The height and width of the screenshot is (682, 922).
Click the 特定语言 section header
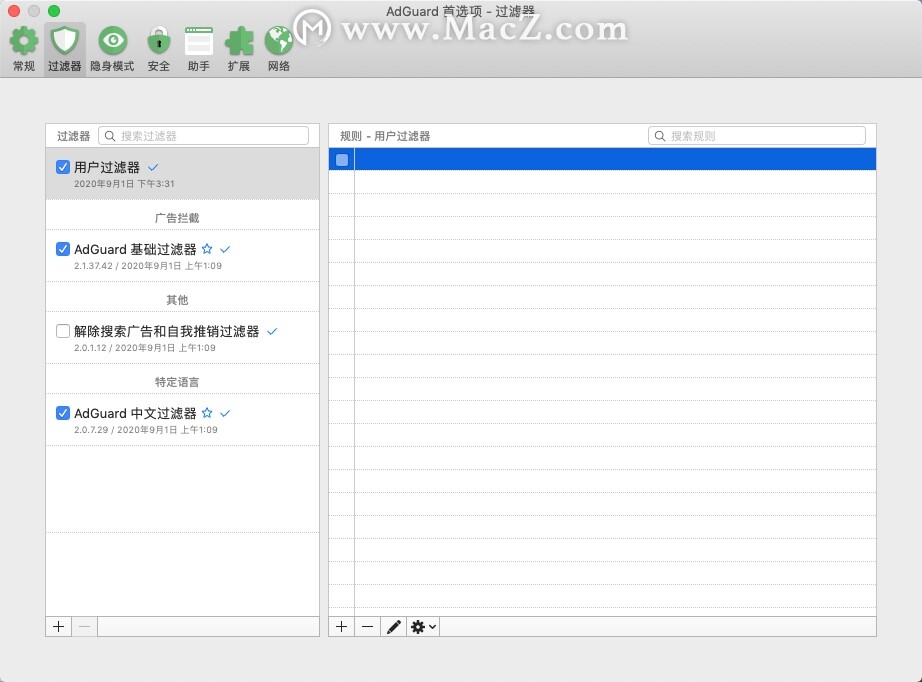pyautogui.click(x=177, y=382)
